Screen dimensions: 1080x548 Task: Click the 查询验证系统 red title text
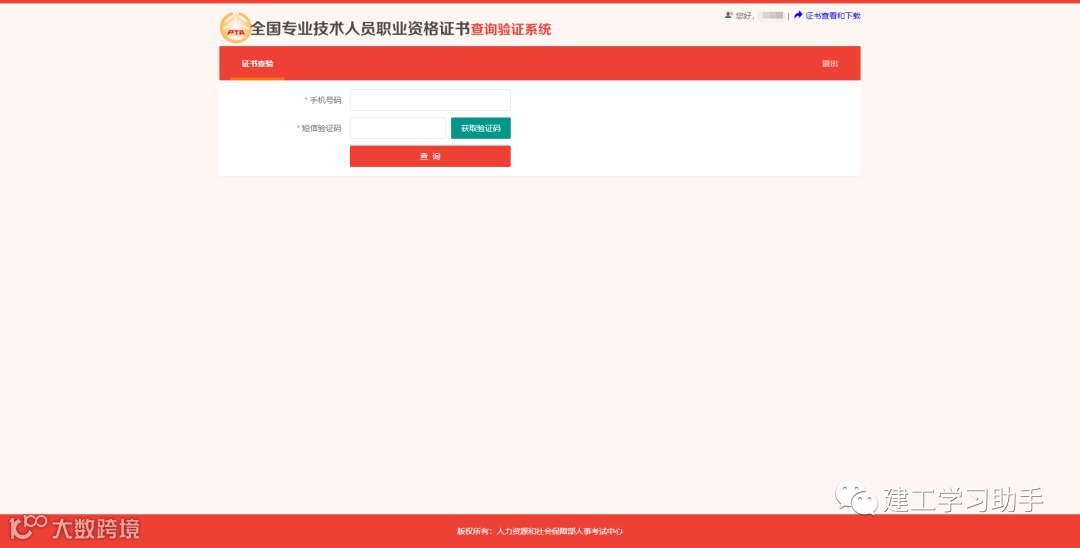tap(511, 29)
